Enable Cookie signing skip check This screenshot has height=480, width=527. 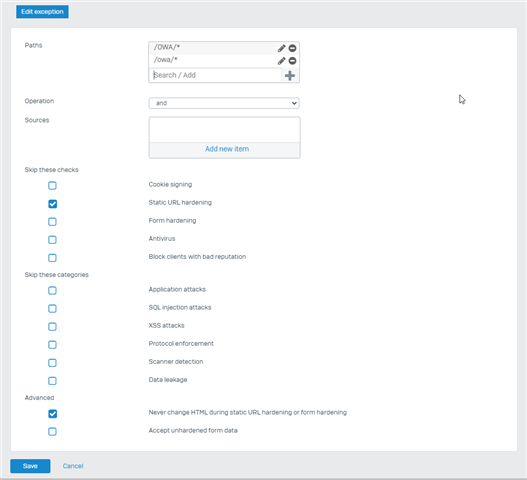pos(52,186)
